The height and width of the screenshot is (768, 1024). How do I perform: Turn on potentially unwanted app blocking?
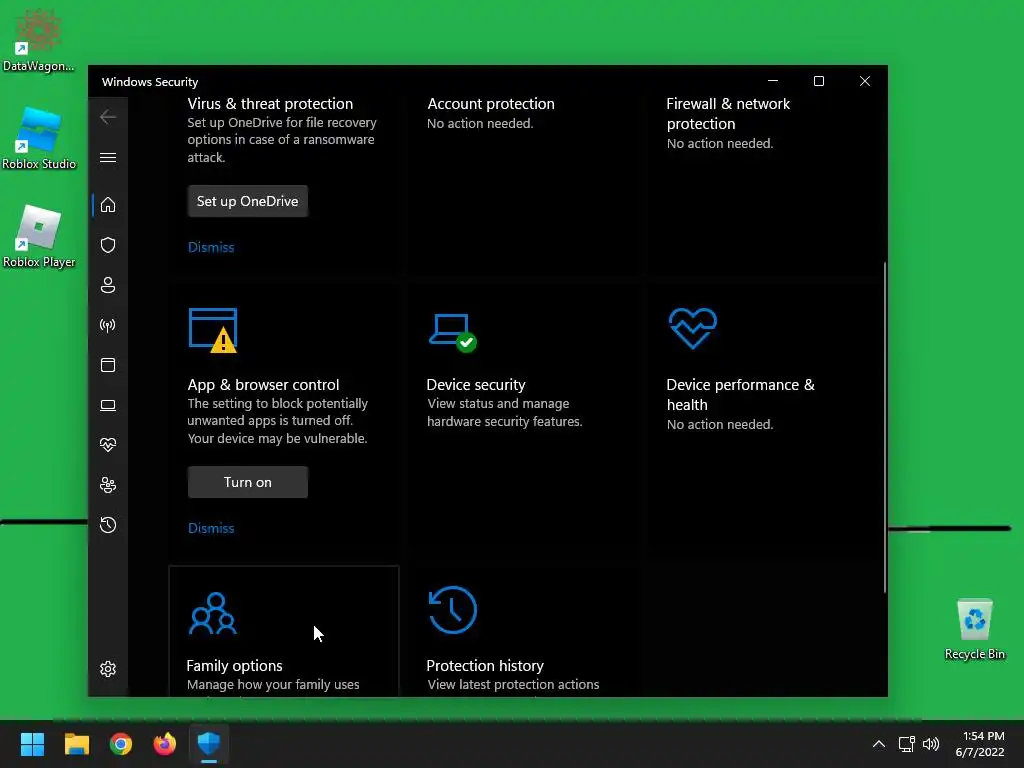point(248,483)
